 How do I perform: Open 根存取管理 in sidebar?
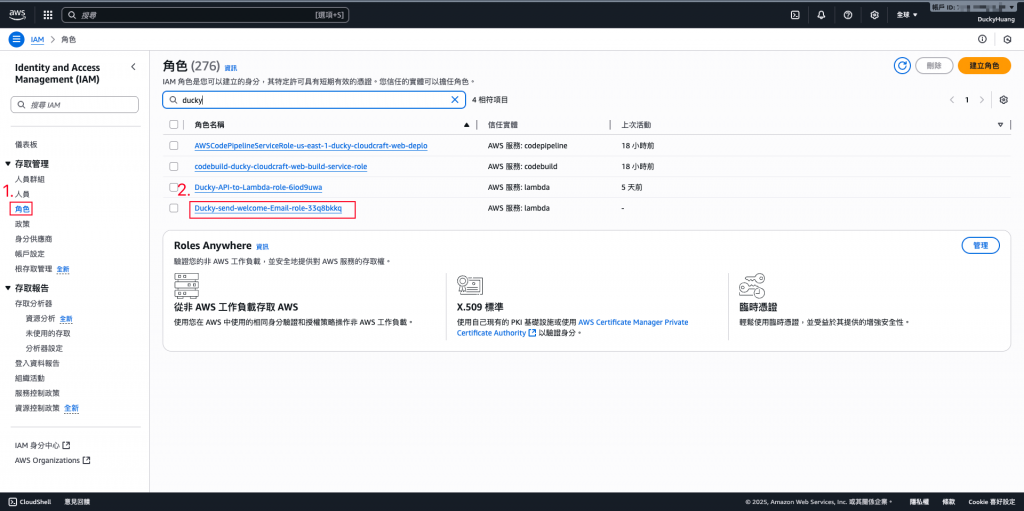(x=33, y=269)
